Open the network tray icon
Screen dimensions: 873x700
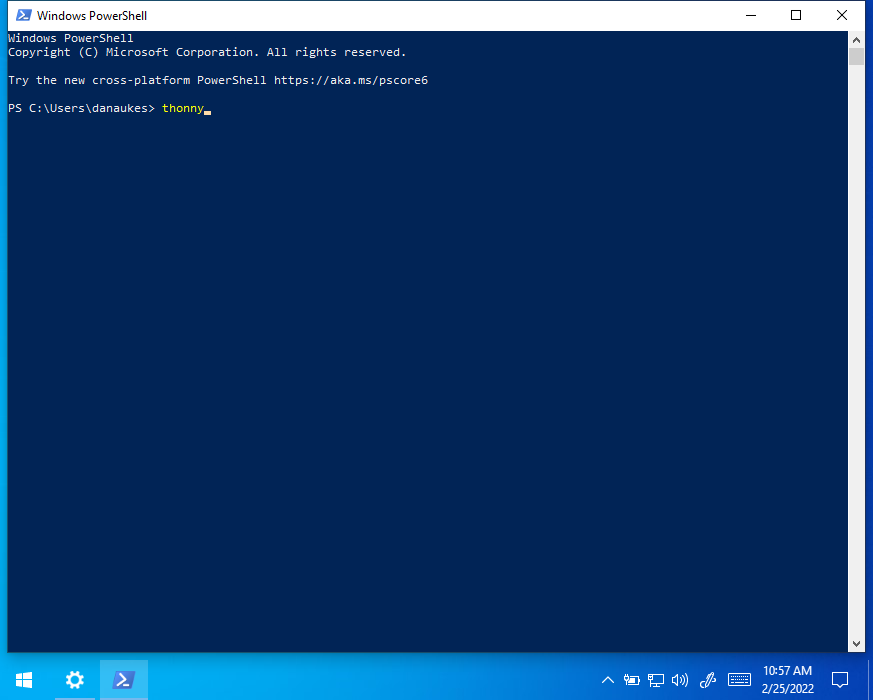point(656,680)
